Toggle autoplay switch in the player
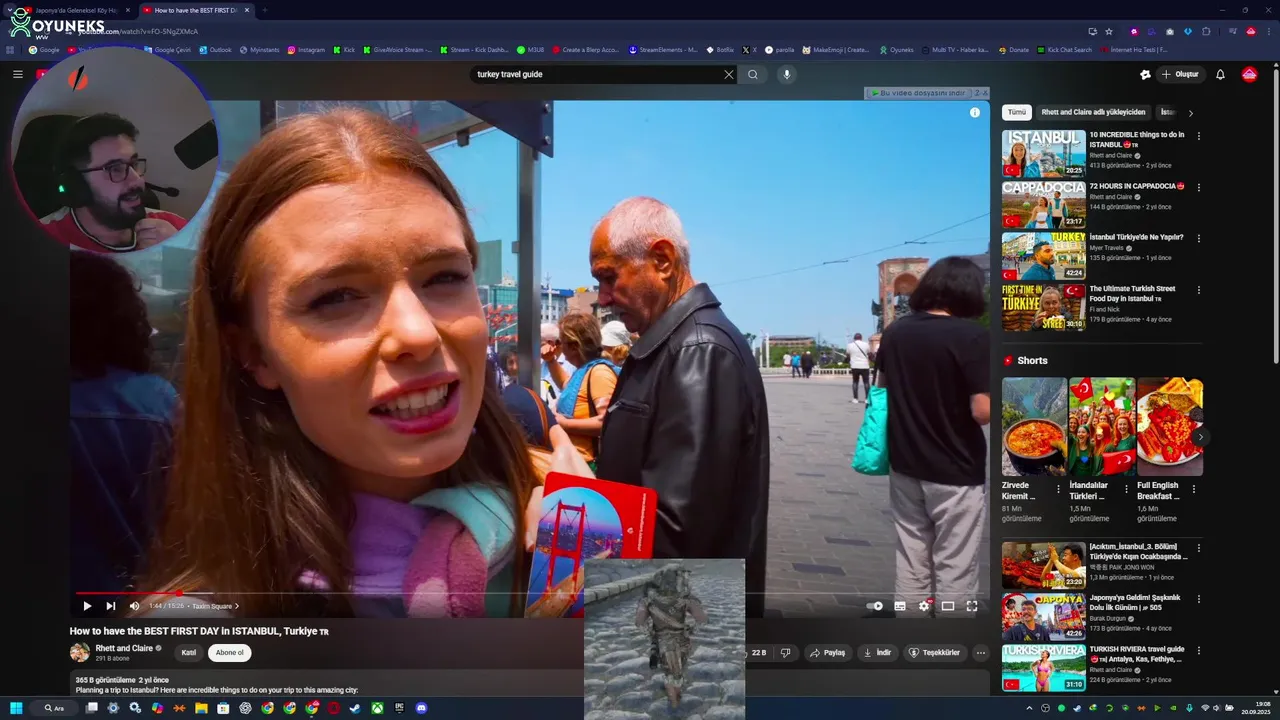This screenshot has height=720, width=1280. tap(876, 606)
